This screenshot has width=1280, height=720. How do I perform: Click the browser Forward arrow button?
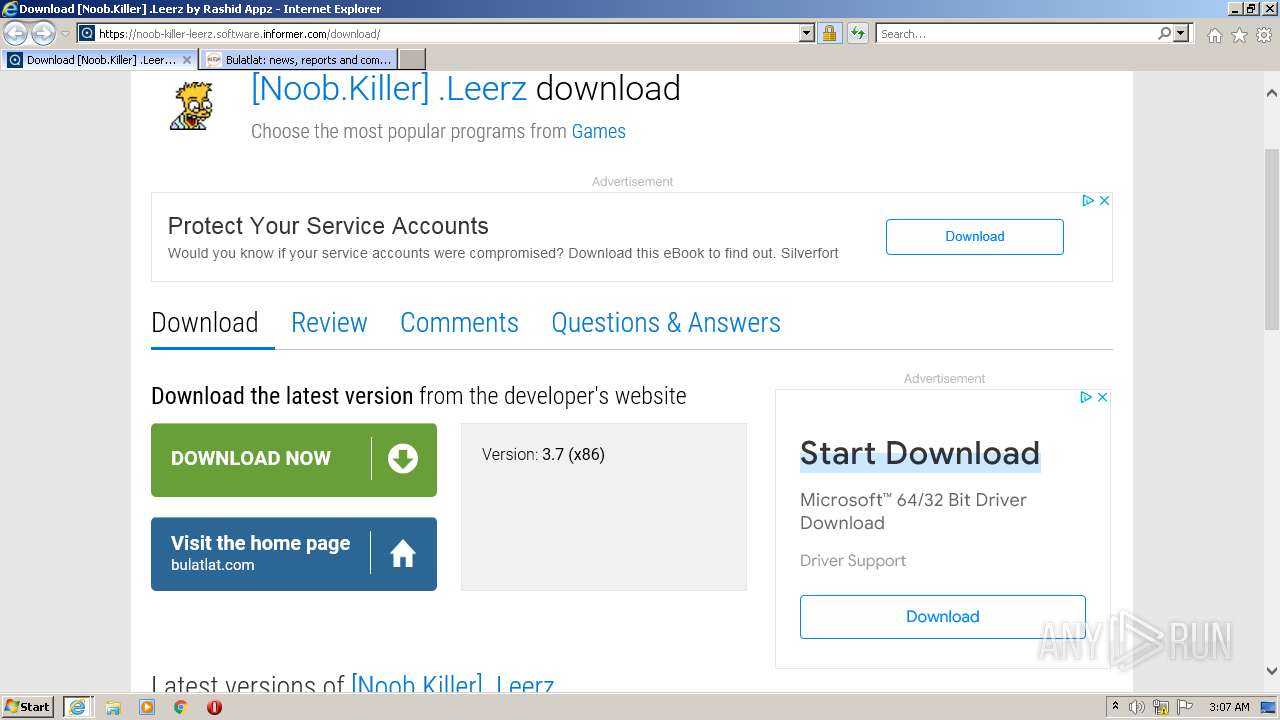(x=43, y=34)
